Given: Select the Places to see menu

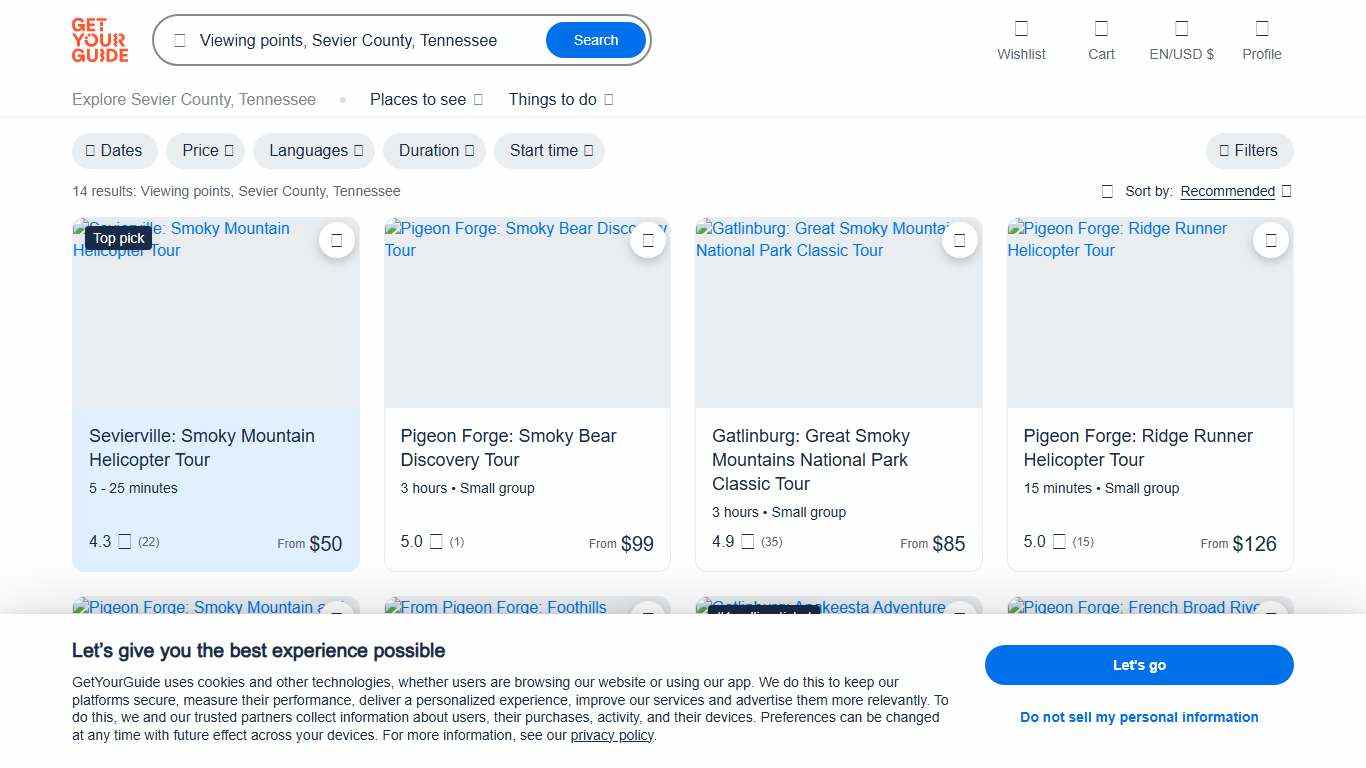Looking at the screenshot, I should pyautogui.click(x=425, y=99).
